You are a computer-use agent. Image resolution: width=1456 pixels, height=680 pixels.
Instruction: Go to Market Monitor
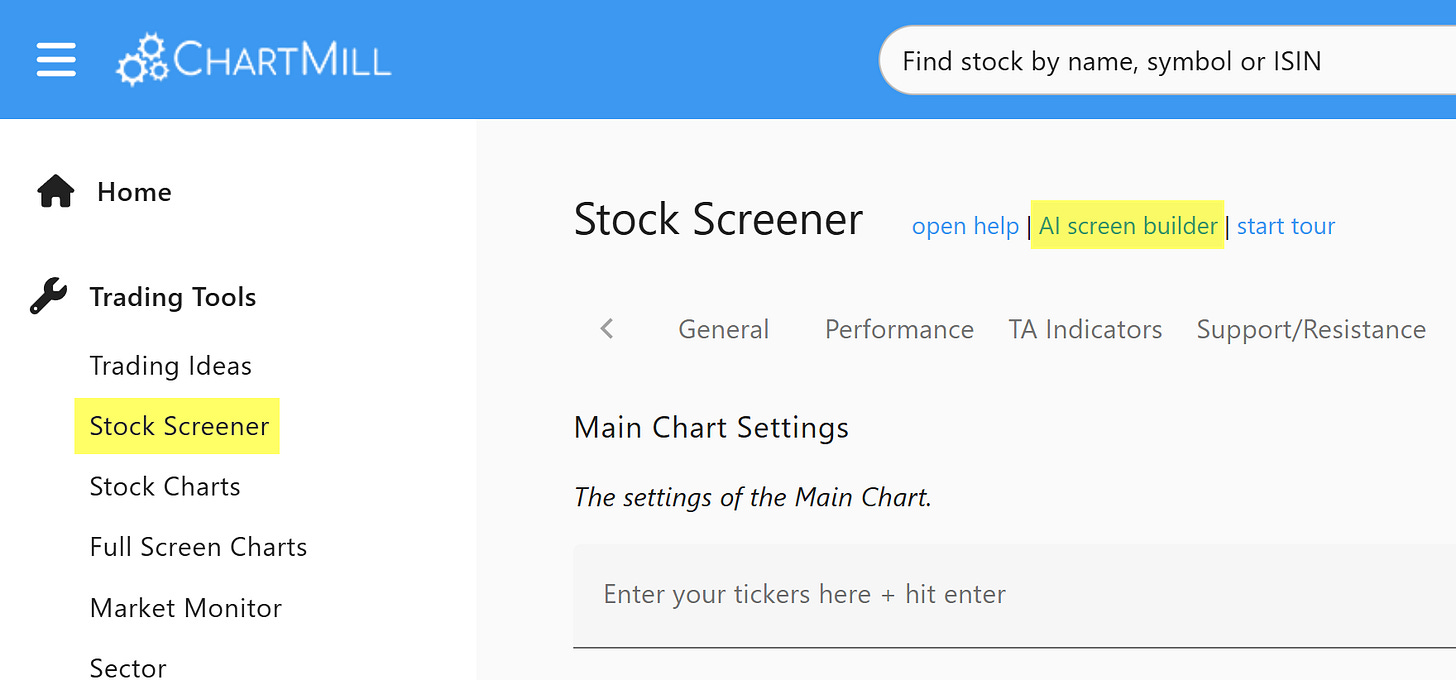click(186, 608)
